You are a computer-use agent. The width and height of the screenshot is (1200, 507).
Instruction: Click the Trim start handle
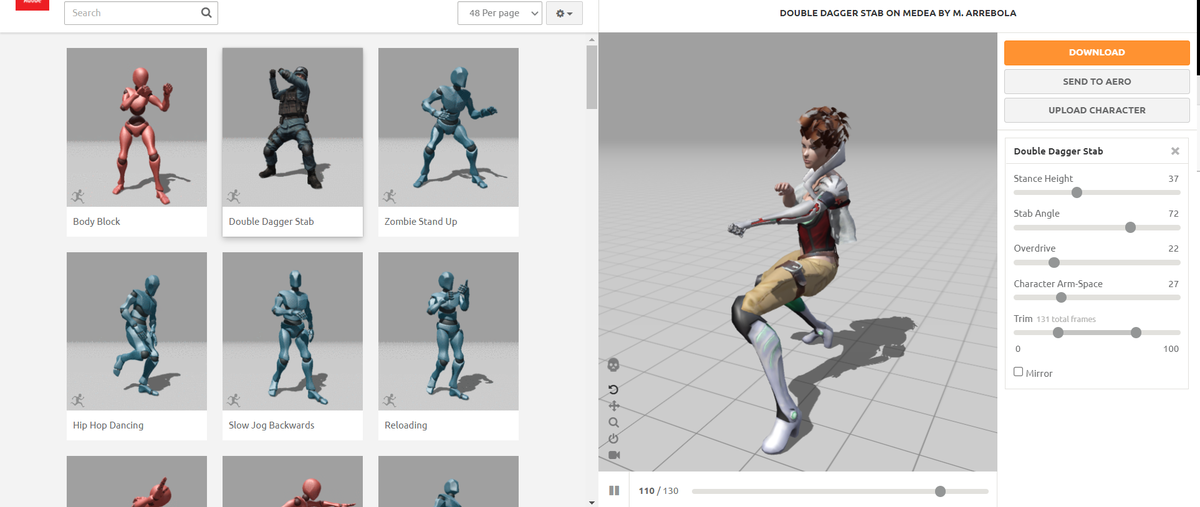1058,333
